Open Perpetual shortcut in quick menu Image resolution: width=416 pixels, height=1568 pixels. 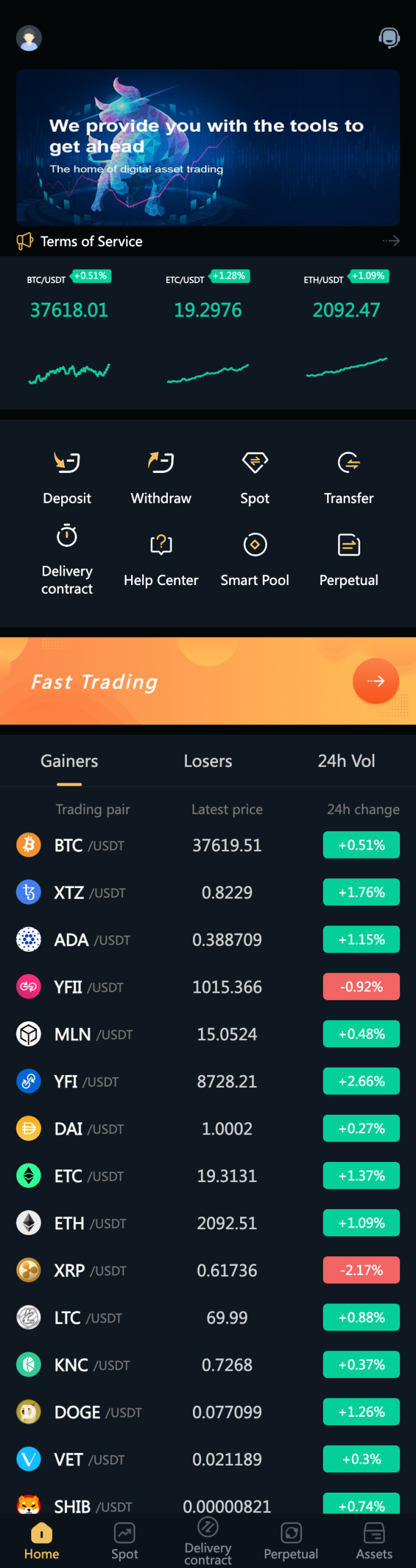point(349,545)
